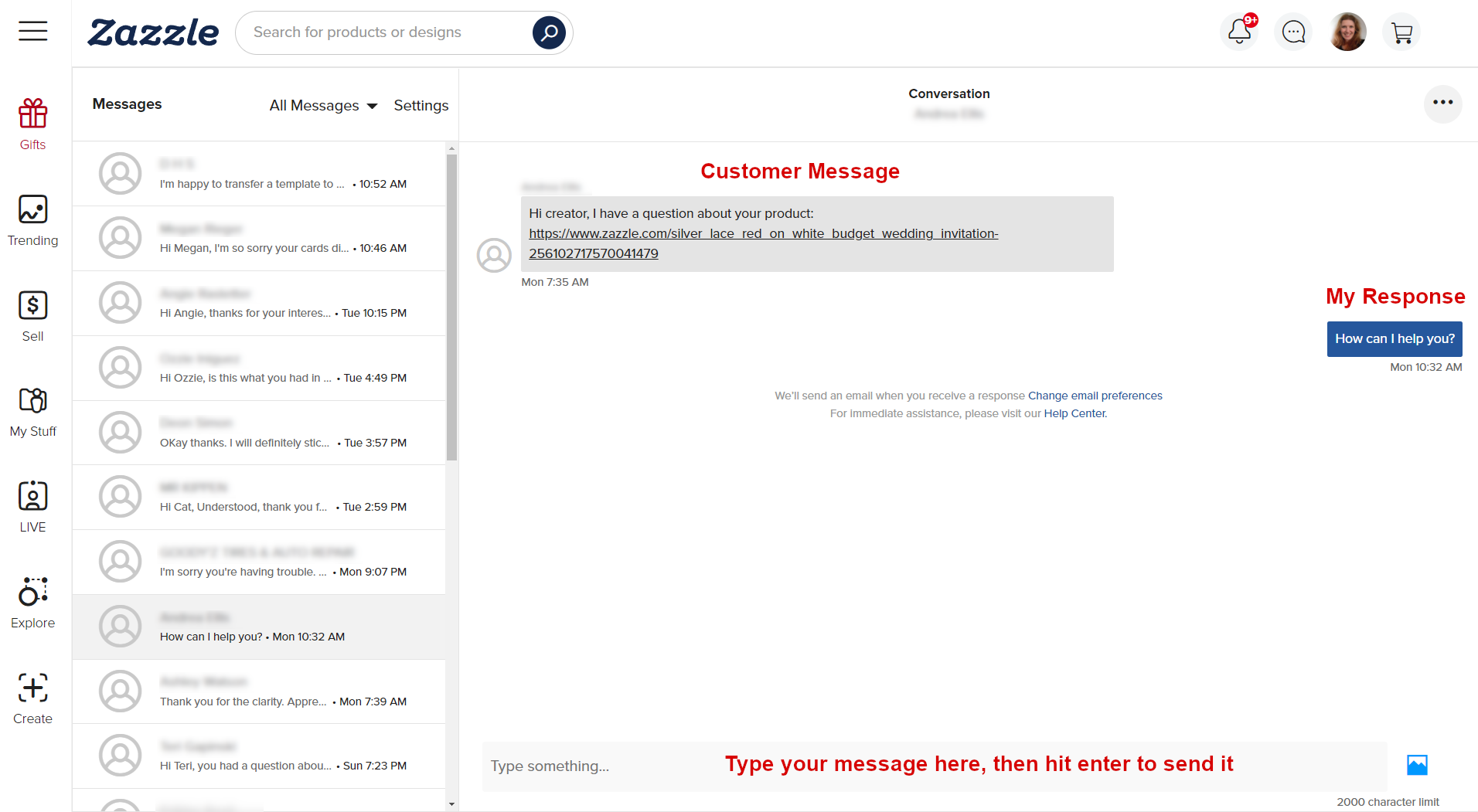The width and height of the screenshot is (1478, 812).
Task: Go to Trending in the sidebar
Action: 33,220
